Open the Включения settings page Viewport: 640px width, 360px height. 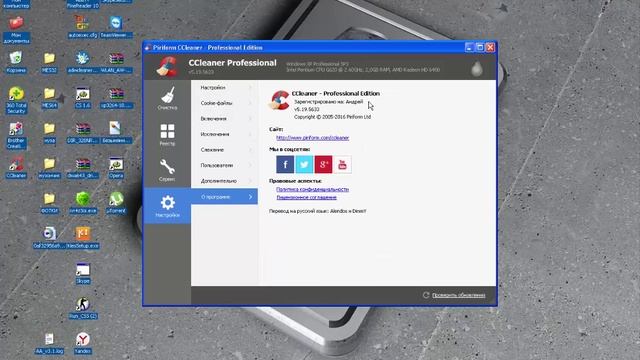pyautogui.click(x=224, y=119)
